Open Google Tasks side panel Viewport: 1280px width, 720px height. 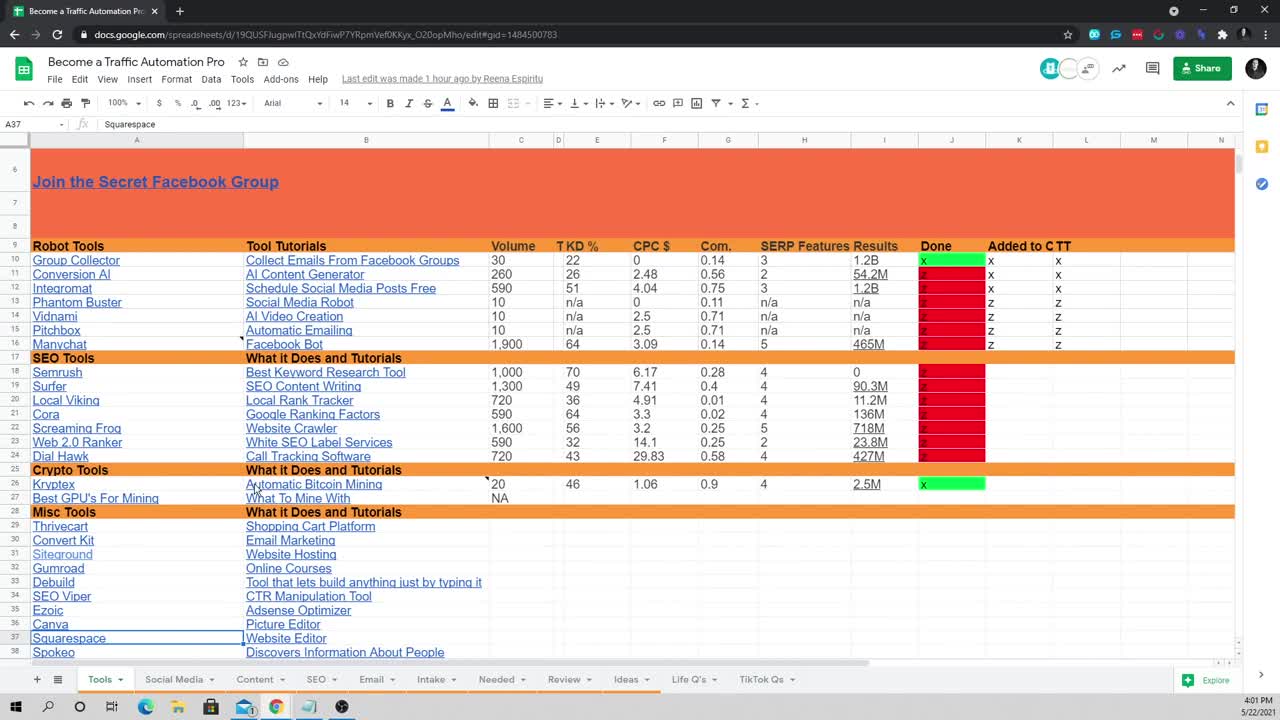coord(1261,184)
